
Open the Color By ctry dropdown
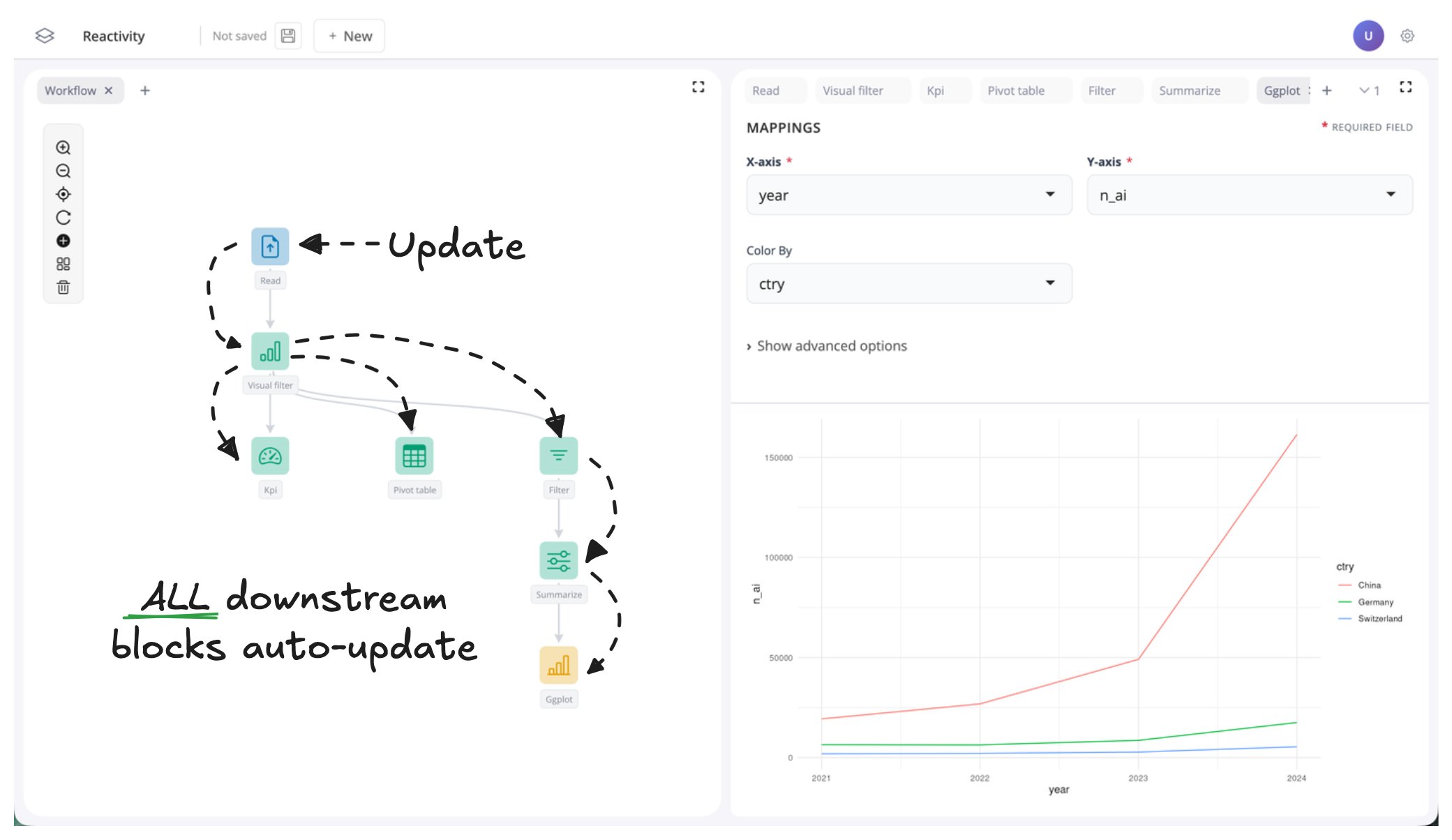[908, 284]
